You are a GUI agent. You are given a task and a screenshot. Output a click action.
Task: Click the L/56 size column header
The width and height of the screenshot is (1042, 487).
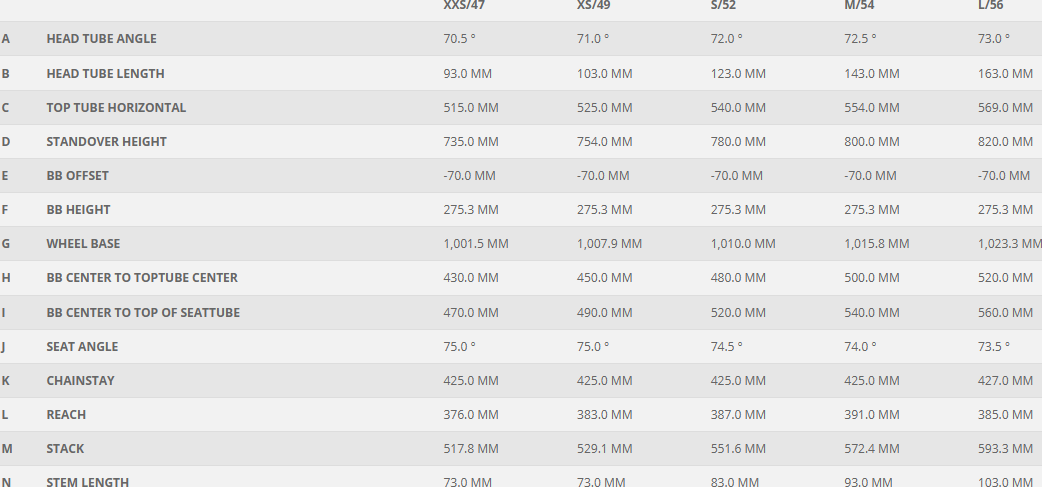[994, 6]
